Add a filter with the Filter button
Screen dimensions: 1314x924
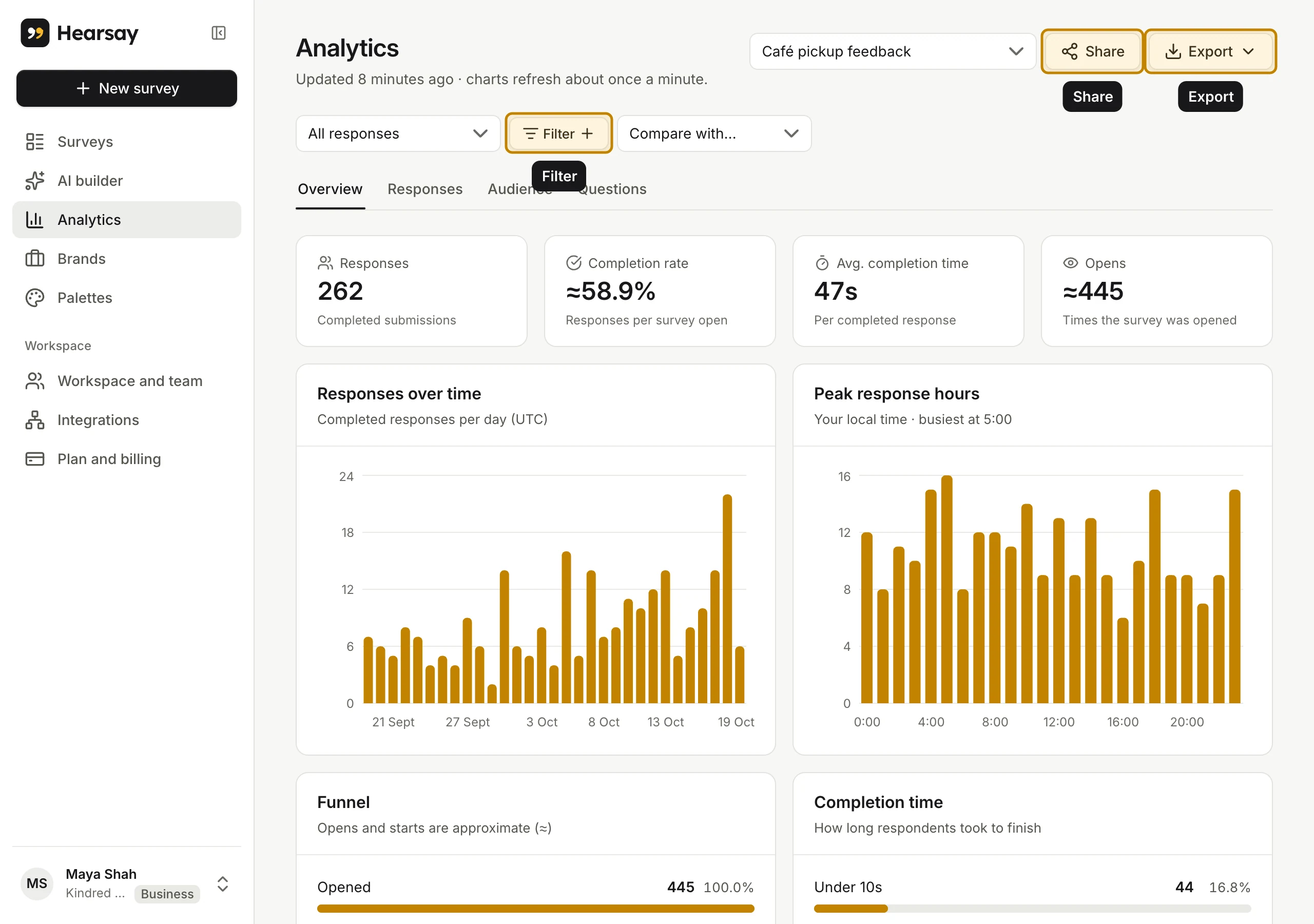pos(558,133)
